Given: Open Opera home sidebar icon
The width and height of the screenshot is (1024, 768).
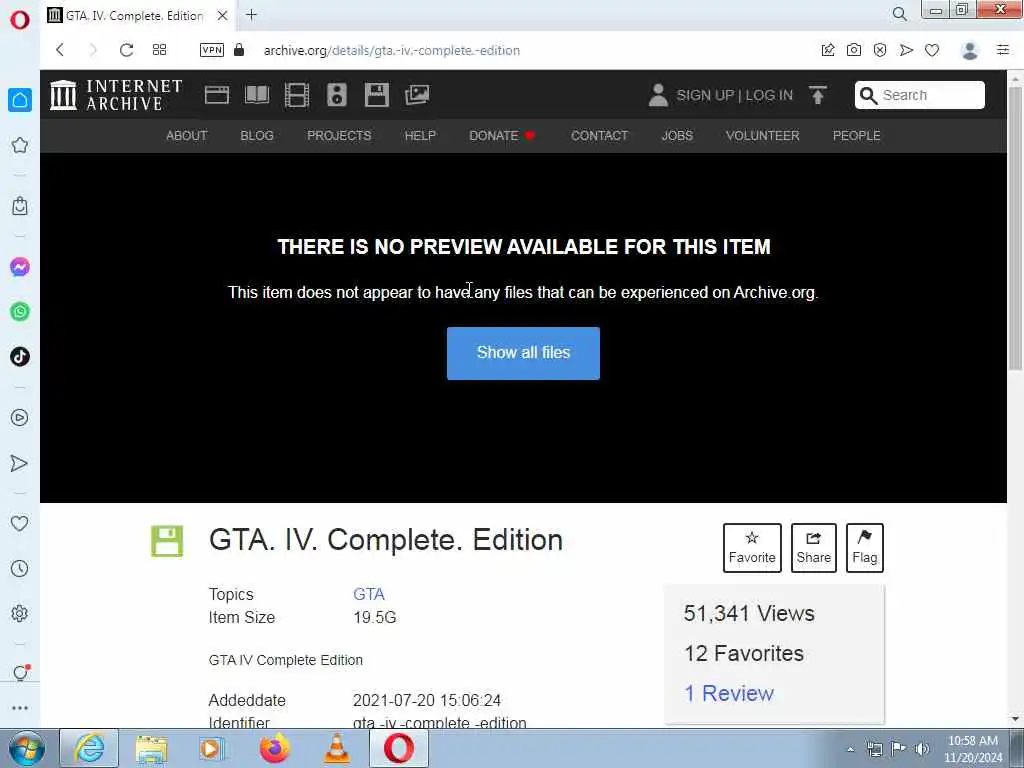Looking at the screenshot, I should [20, 100].
